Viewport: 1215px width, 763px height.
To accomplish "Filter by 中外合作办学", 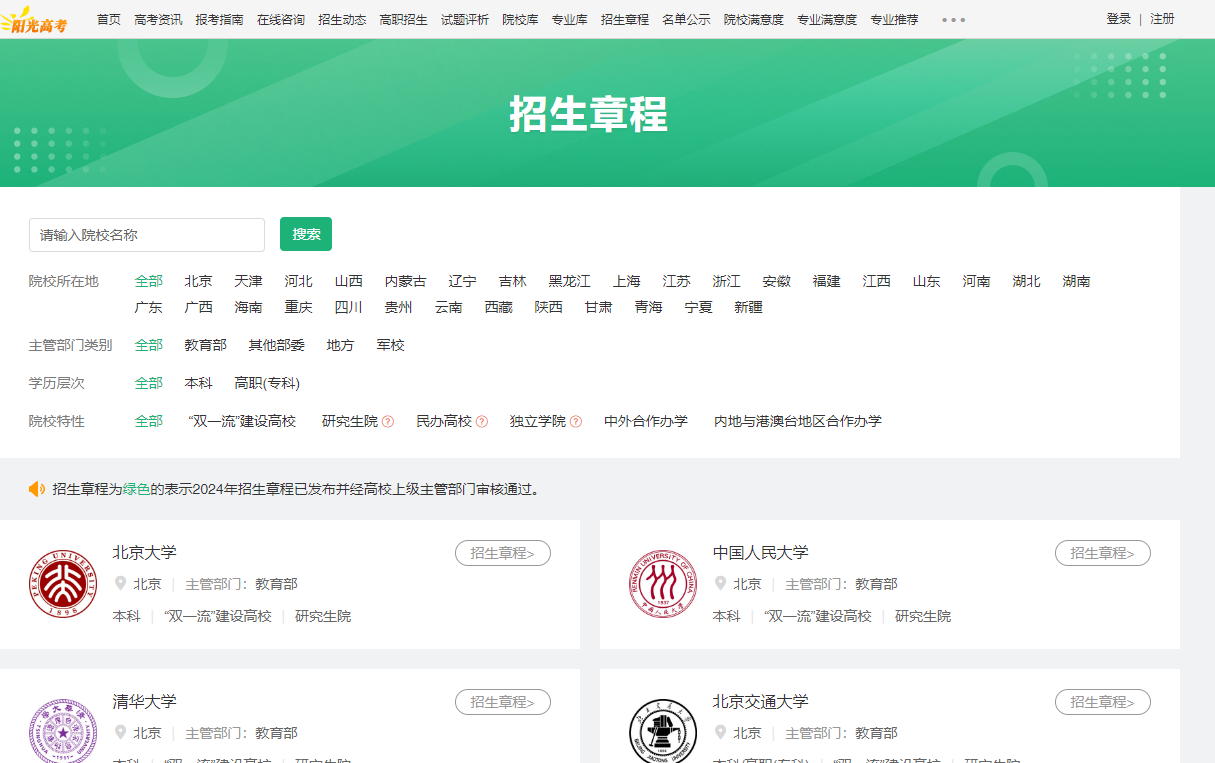I will click(646, 422).
